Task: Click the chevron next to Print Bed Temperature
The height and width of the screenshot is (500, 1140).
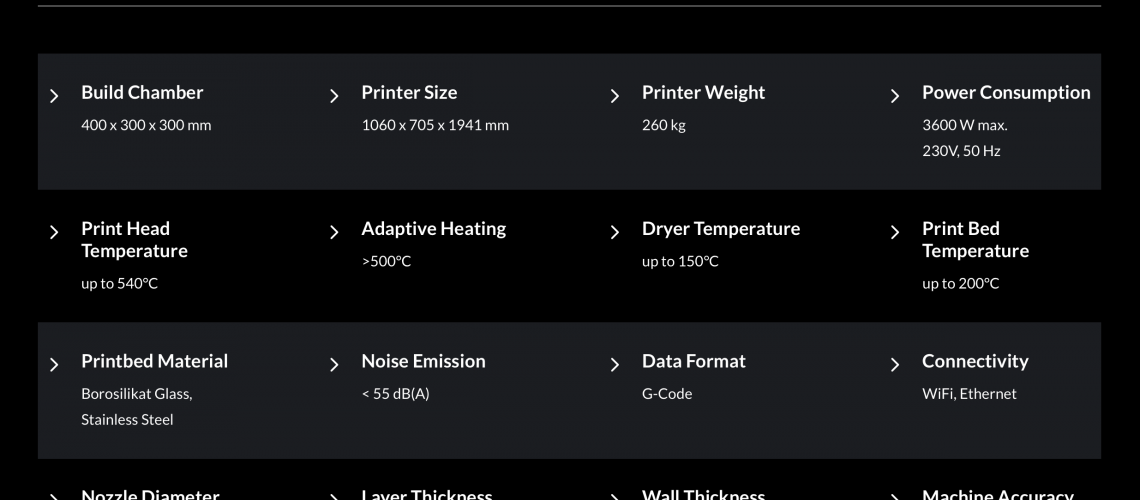Action: click(x=895, y=232)
